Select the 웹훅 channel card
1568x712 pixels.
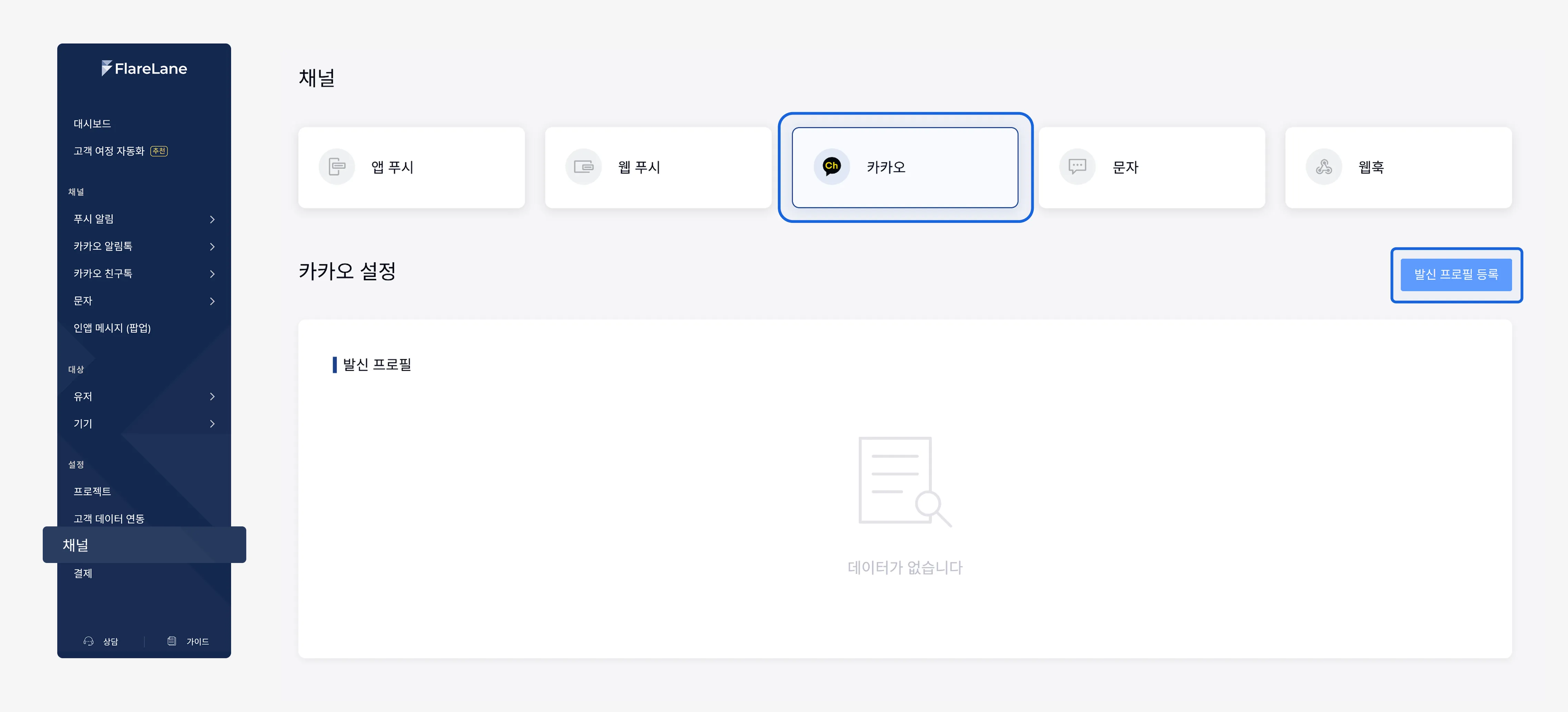1398,167
